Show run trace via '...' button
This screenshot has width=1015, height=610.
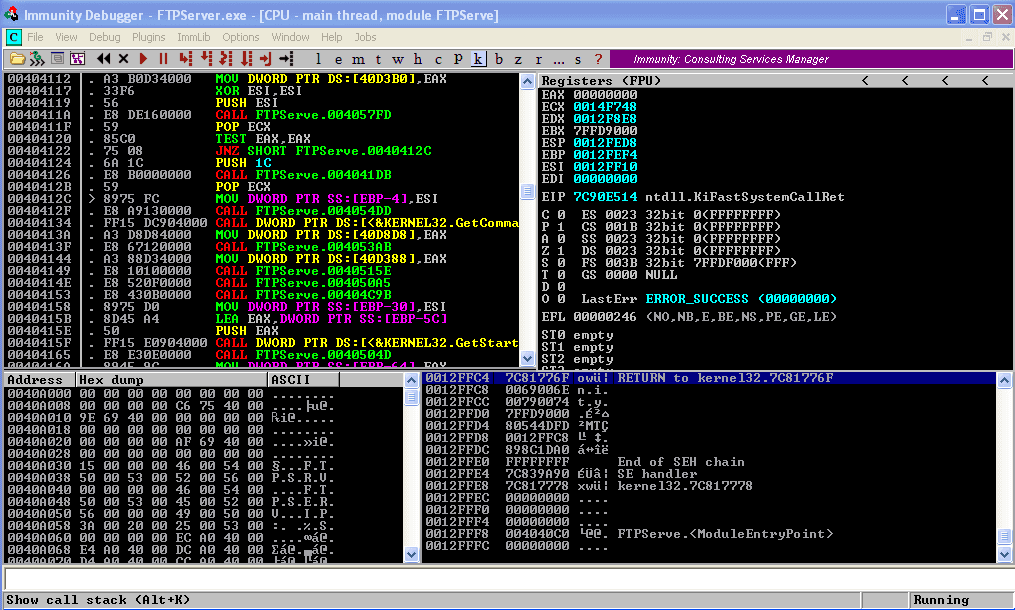pyautogui.click(x=559, y=59)
